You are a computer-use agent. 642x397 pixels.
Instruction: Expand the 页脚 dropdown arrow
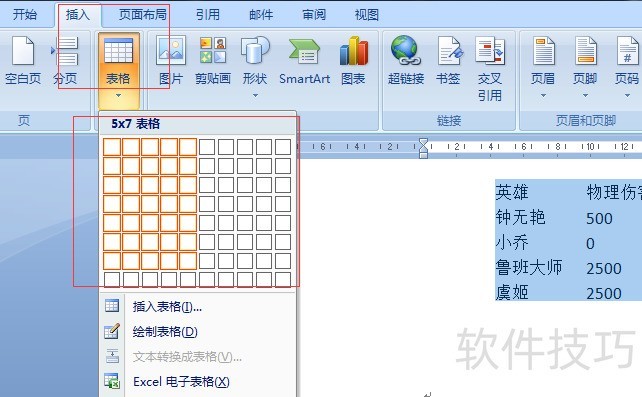(x=585, y=95)
